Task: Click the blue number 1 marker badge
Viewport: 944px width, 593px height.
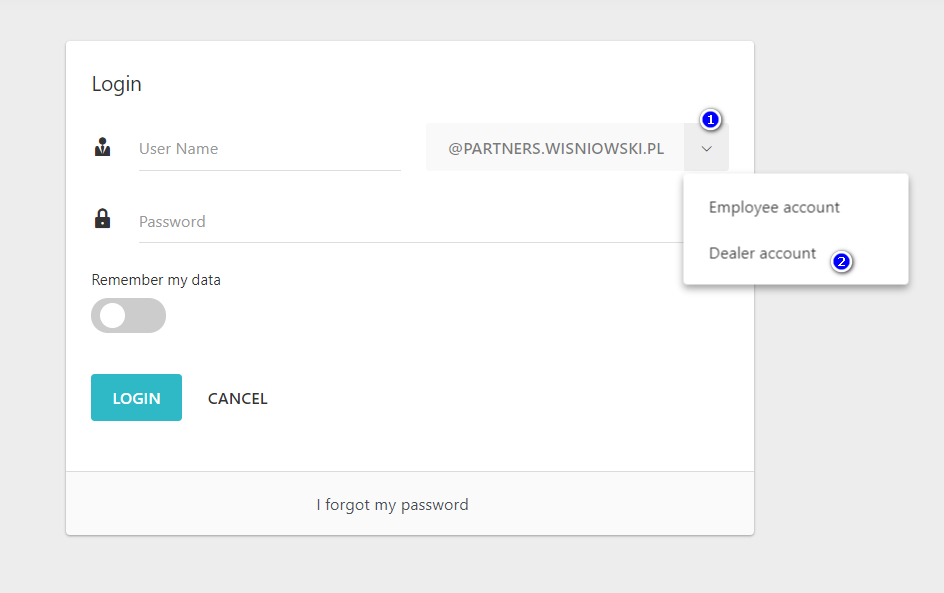Action: click(710, 119)
